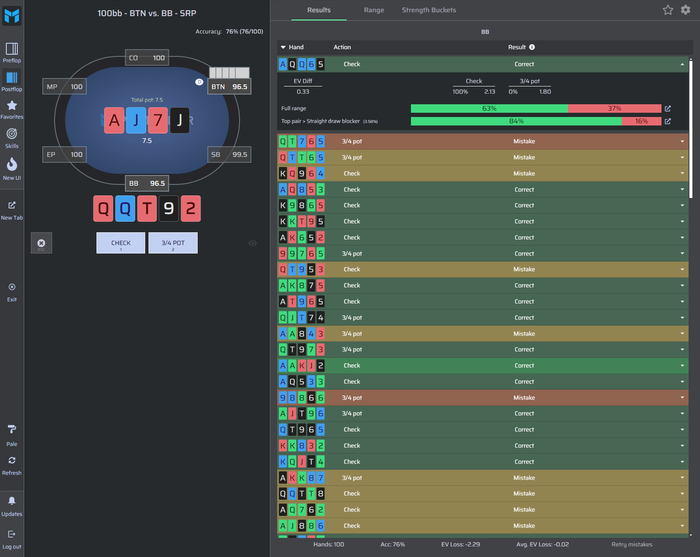This screenshot has height=557, width=700.
Task: Expand the QT765 mistake row
Action: pos(482,141)
